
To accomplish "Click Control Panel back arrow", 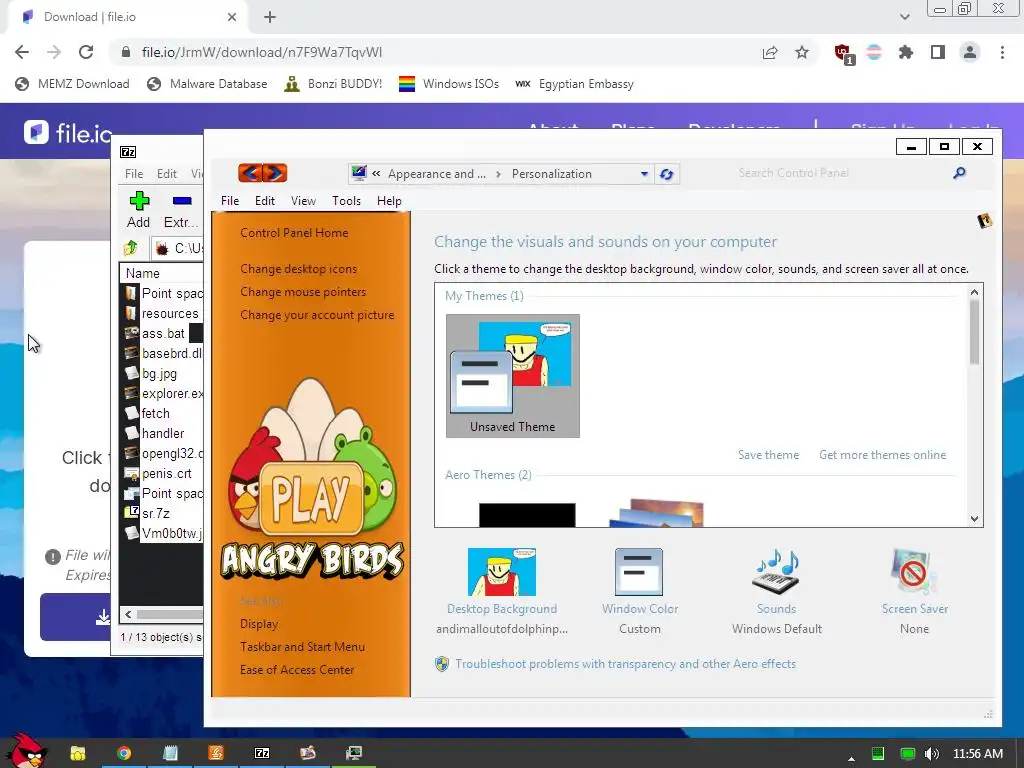I will tap(251, 173).
